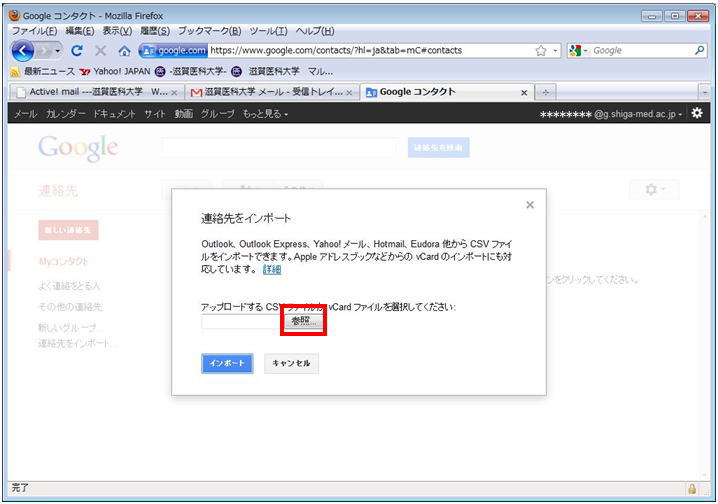Click the 詳細 link in dialog

(x=272, y=270)
